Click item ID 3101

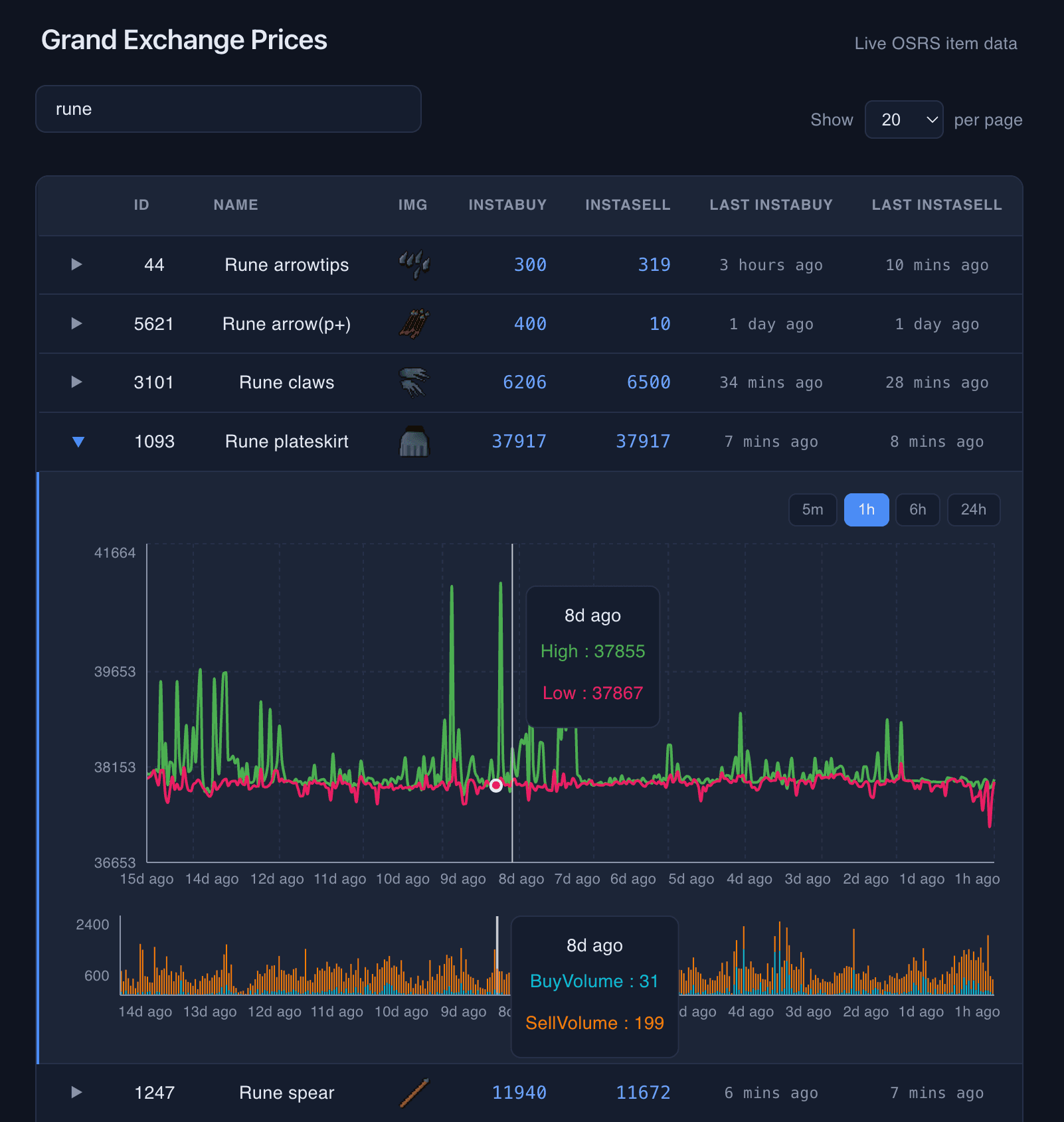tap(154, 382)
